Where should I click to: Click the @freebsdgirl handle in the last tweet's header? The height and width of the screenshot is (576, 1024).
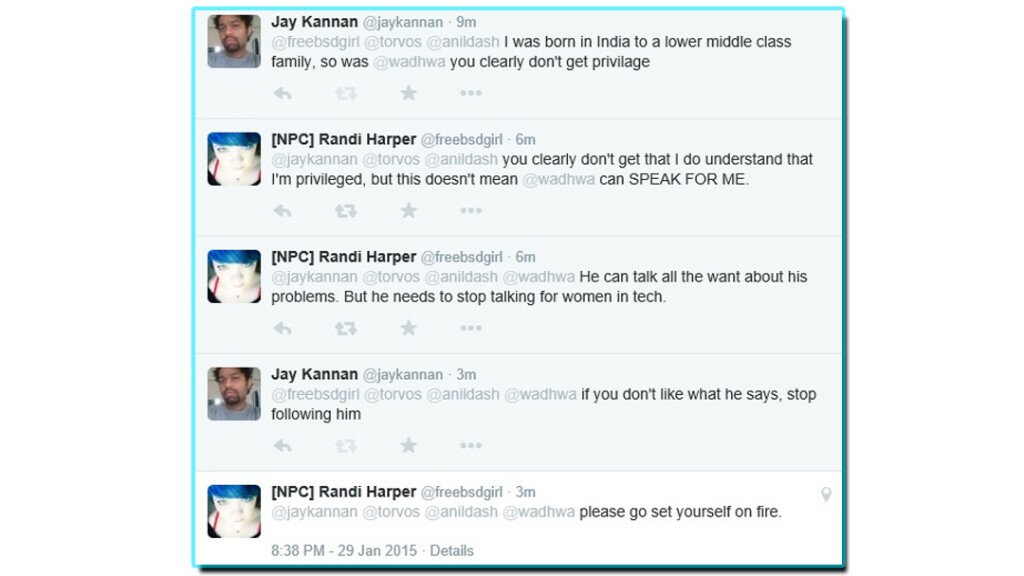(464, 492)
